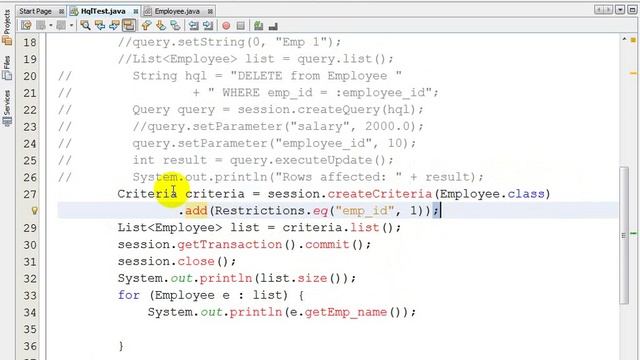
Task: Go to the last edit location
Action: [26, 26]
